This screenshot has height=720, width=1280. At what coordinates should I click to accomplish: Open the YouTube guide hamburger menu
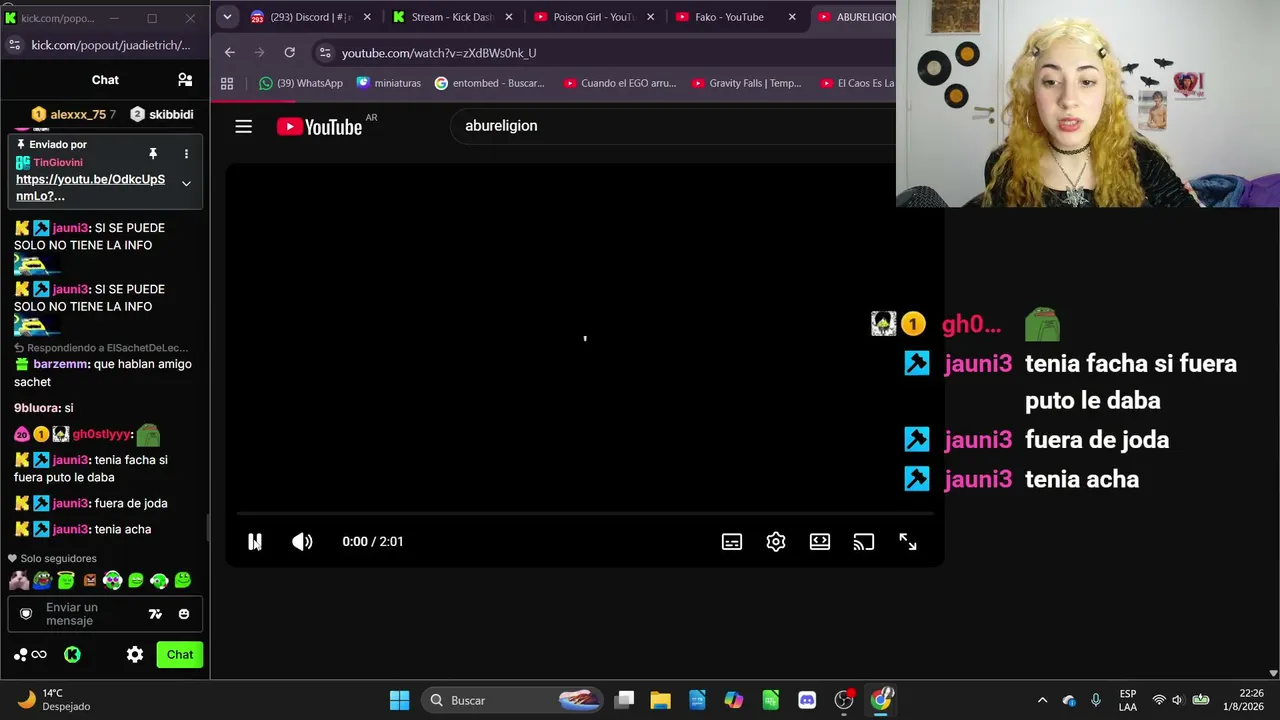[x=244, y=126]
